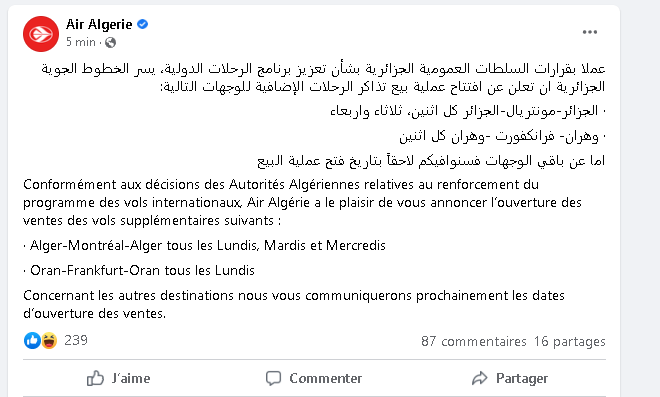Open the 87 commentaires link
This screenshot has width=660, height=397.
pyautogui.click(x=474, y=341)
